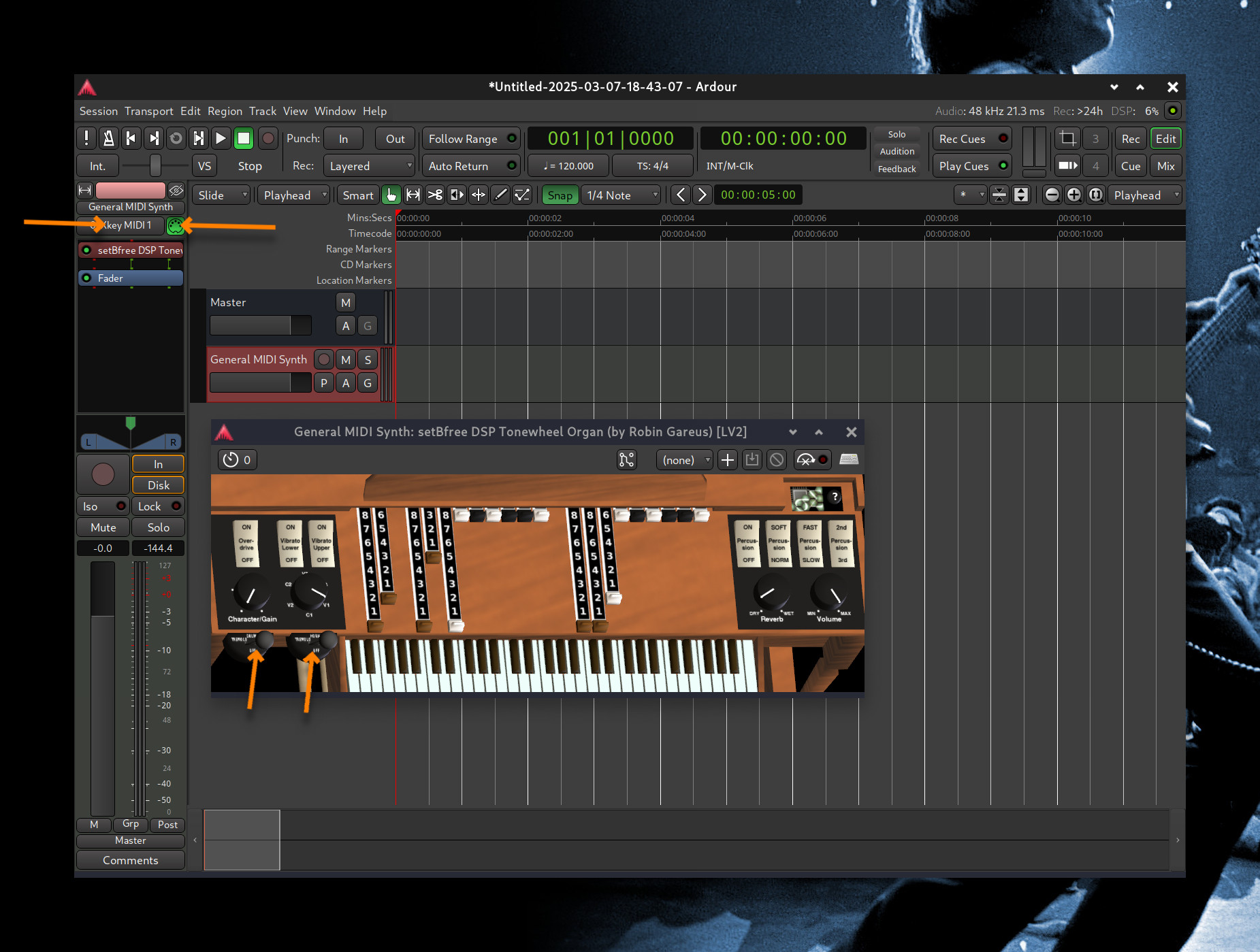Toggle Snap to grid
The height and width of the screenshot is (952, 1260).
click(x=560, y=195)
